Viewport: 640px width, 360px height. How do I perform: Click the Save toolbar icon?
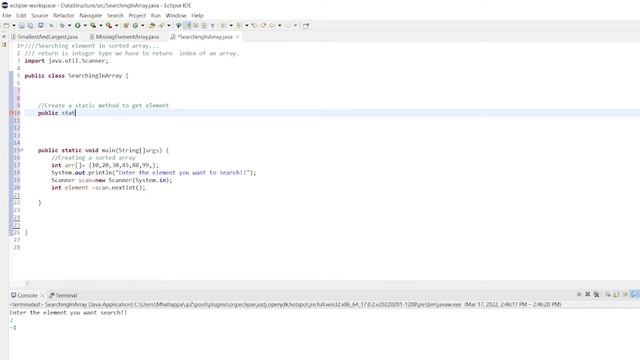pyautogui.click(x=22, y=25)
